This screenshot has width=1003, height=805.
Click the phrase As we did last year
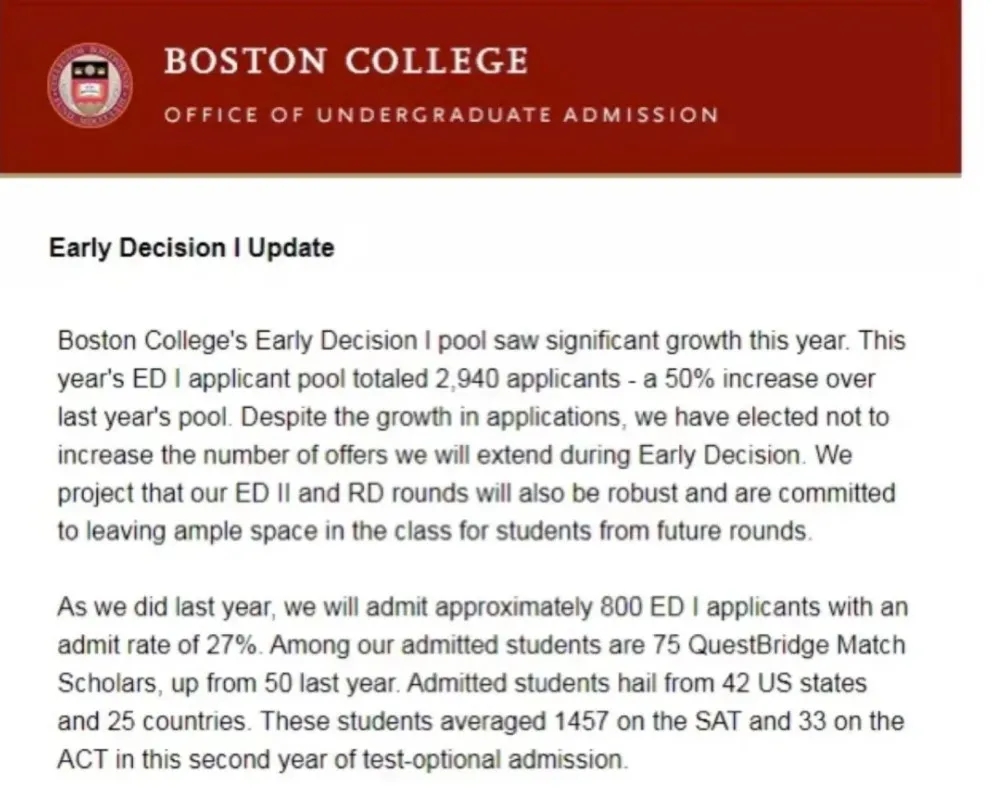point(164,607)
